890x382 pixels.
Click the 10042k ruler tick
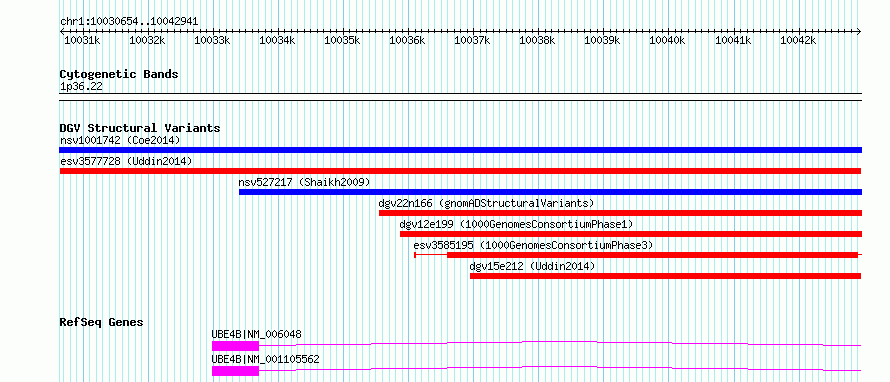(798, 40)
